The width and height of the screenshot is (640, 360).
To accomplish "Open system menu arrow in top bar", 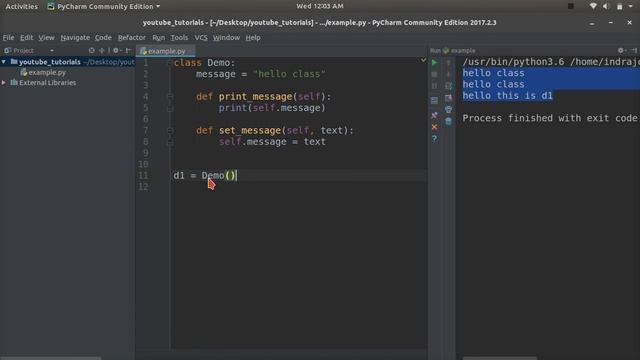I will 630,6.
